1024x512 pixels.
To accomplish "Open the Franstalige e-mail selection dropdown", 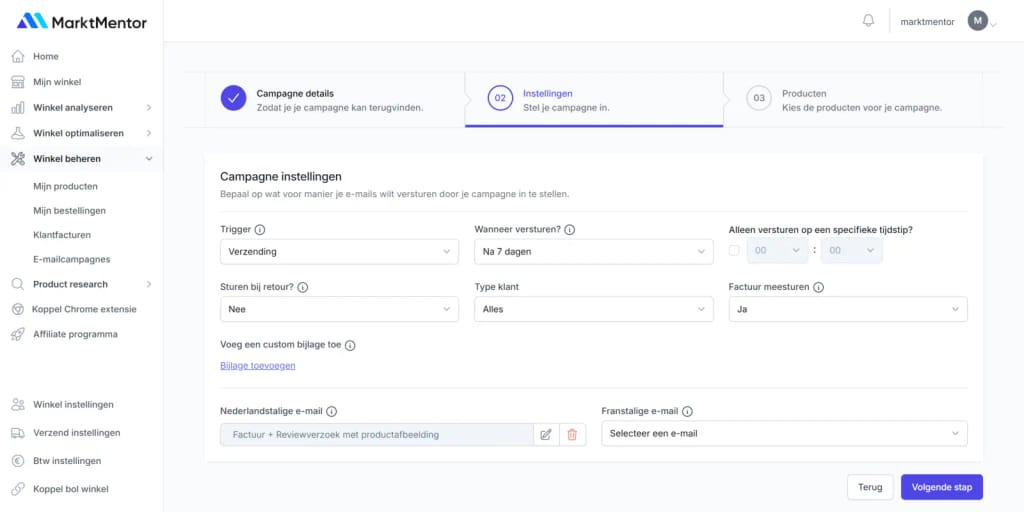I will (784, 434).
